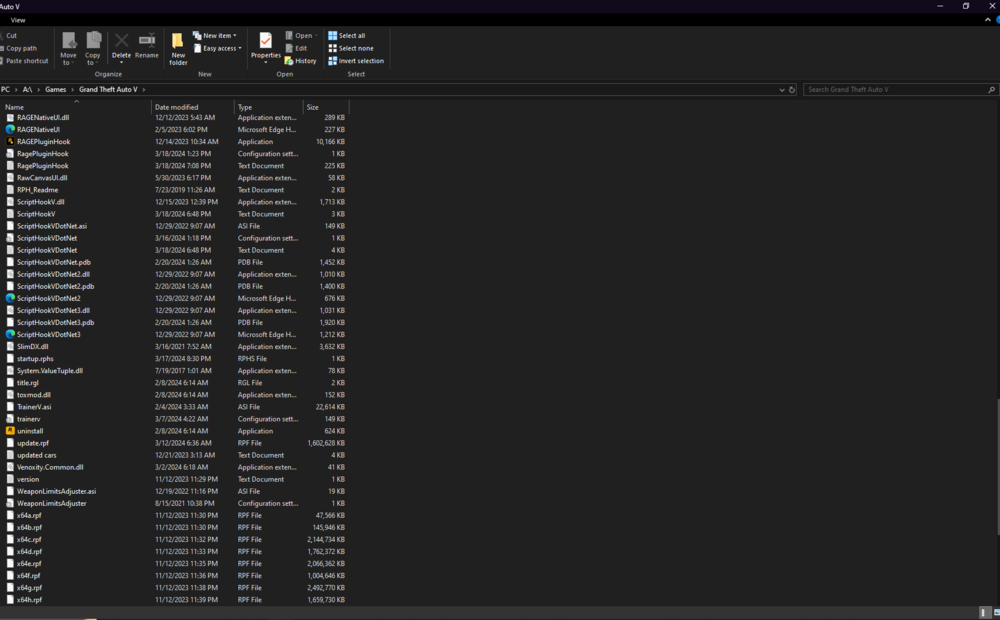1000x620 pixels.
Task: Select updated cars text document
Action: pos(36,455)
